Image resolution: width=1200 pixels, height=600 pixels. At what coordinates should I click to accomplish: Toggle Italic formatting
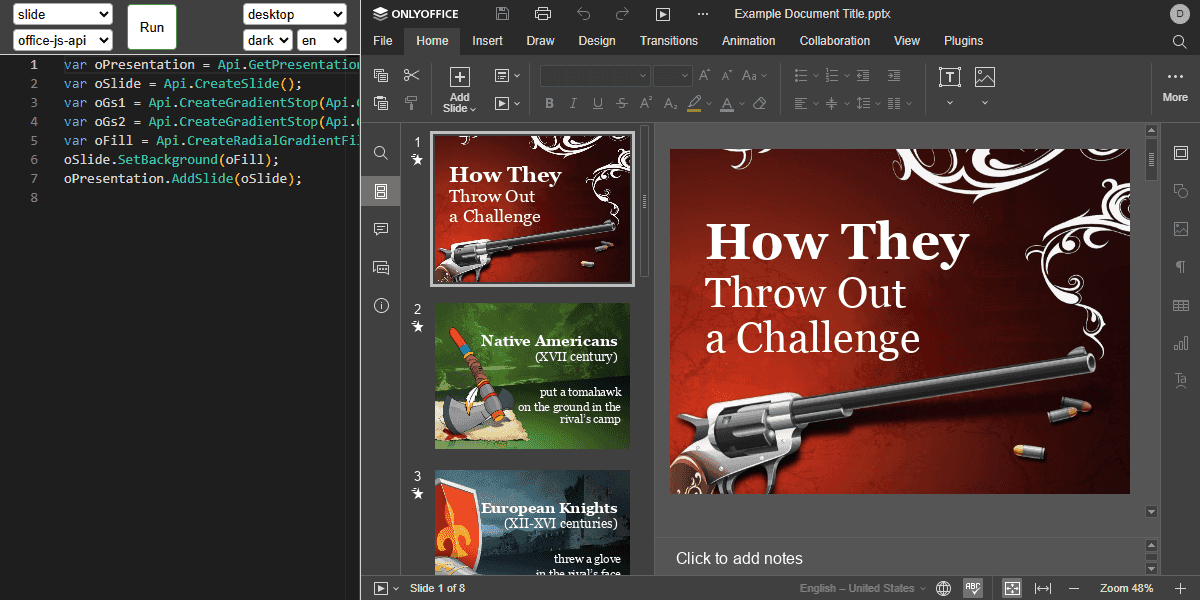(573, 103)
